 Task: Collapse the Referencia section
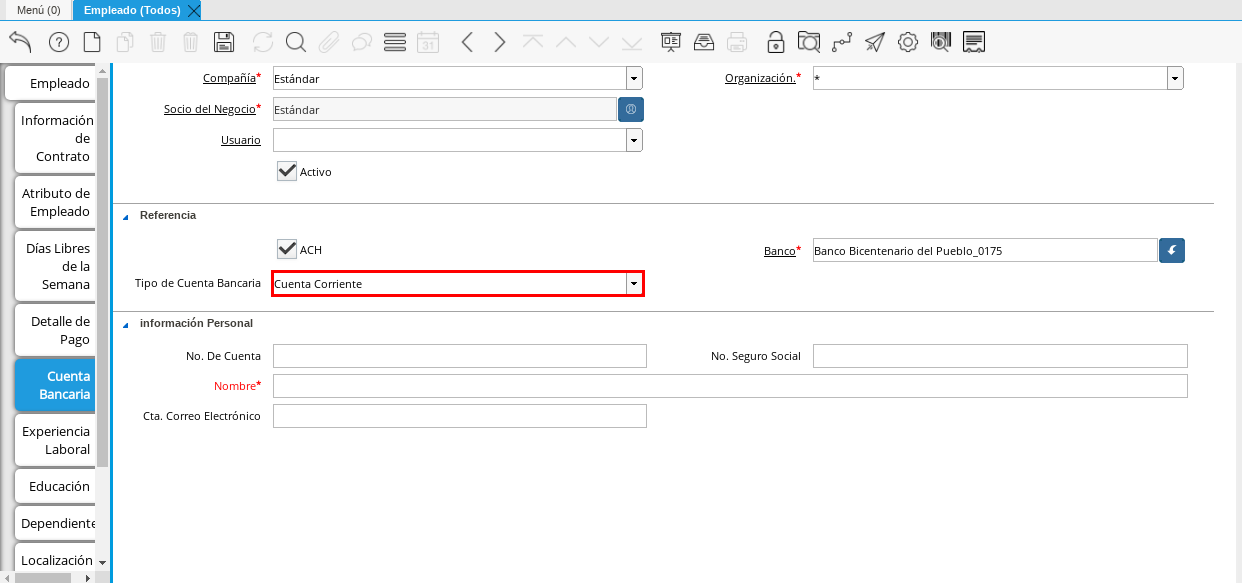point(126,216)
